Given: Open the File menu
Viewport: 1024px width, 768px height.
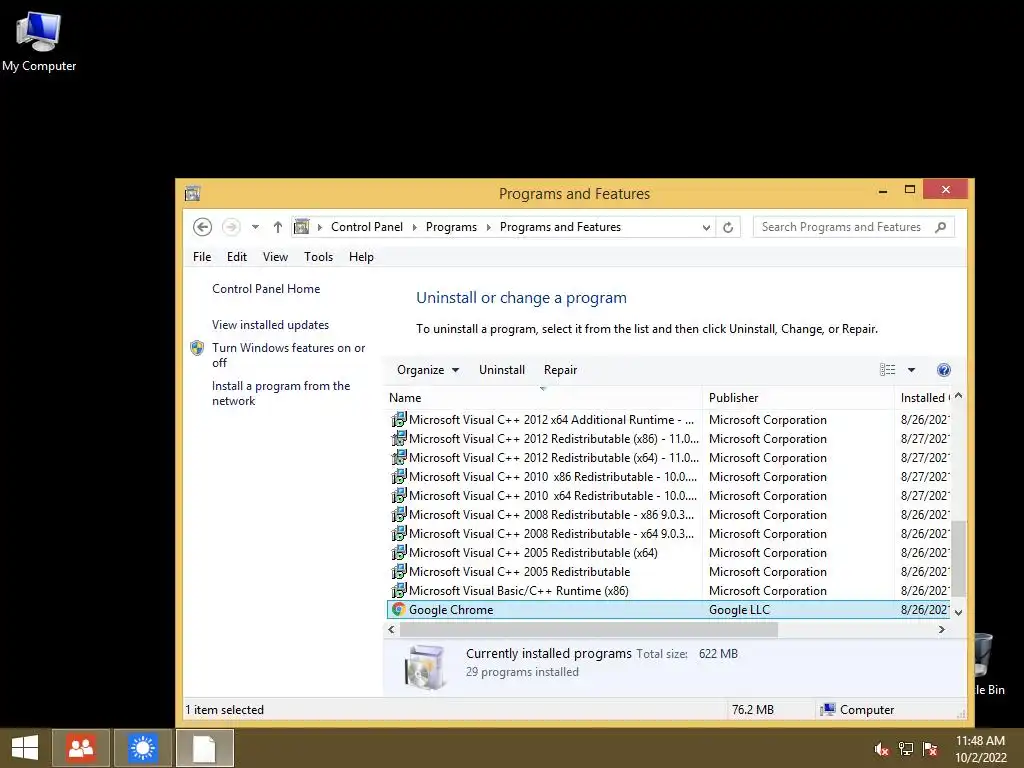Looking at the screenshot, I should point(202,257).
